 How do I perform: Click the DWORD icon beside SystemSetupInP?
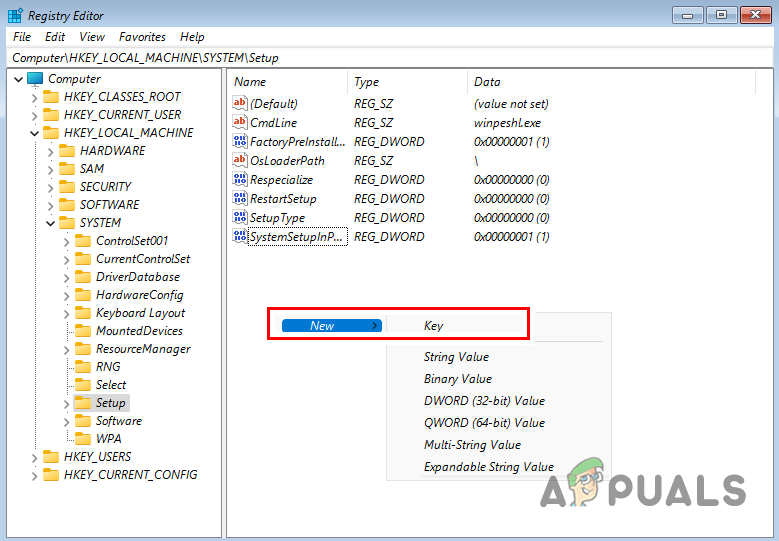pyautogui.click(x=239, y=236)
